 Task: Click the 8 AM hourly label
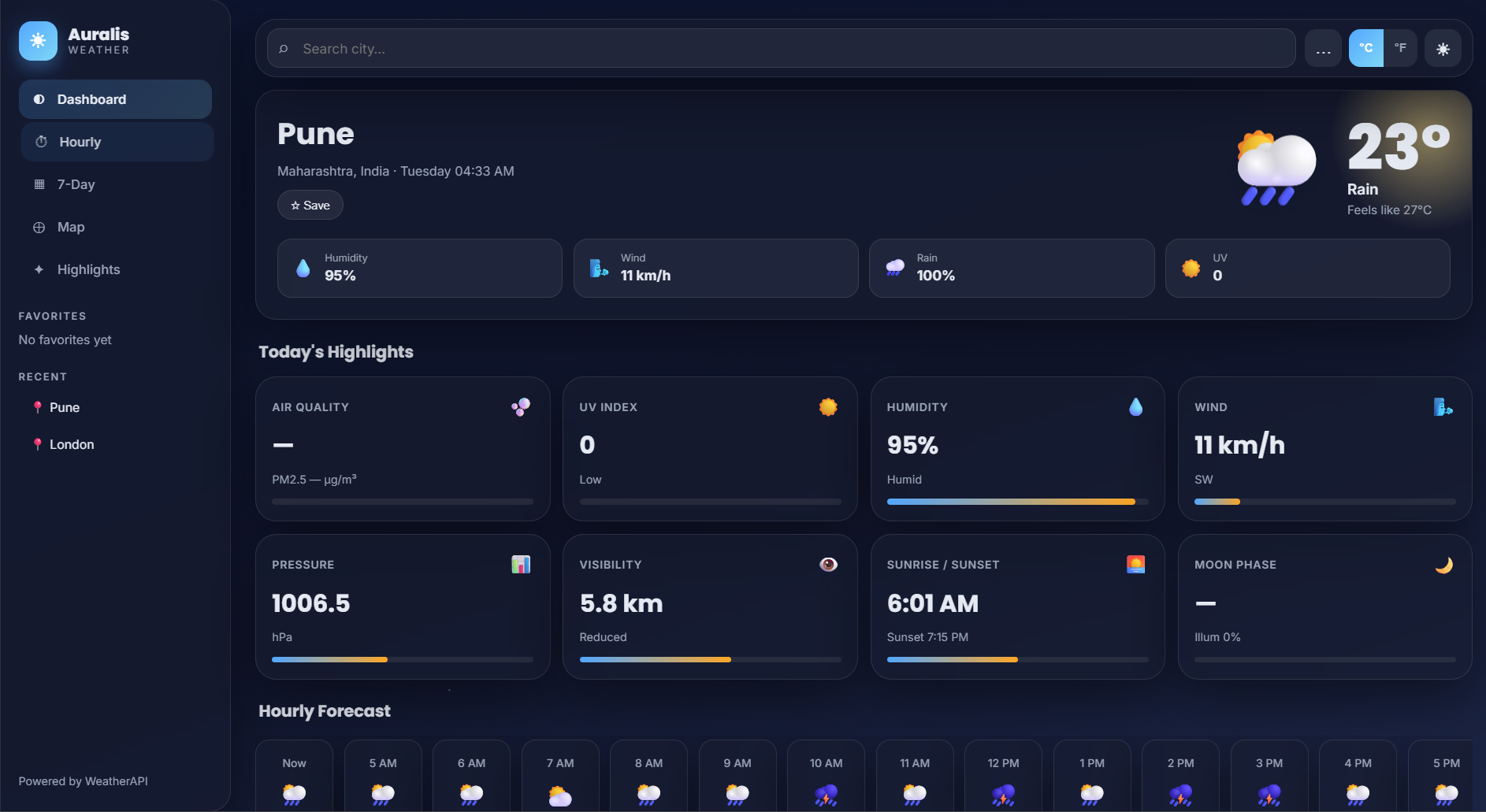[648, 763]
